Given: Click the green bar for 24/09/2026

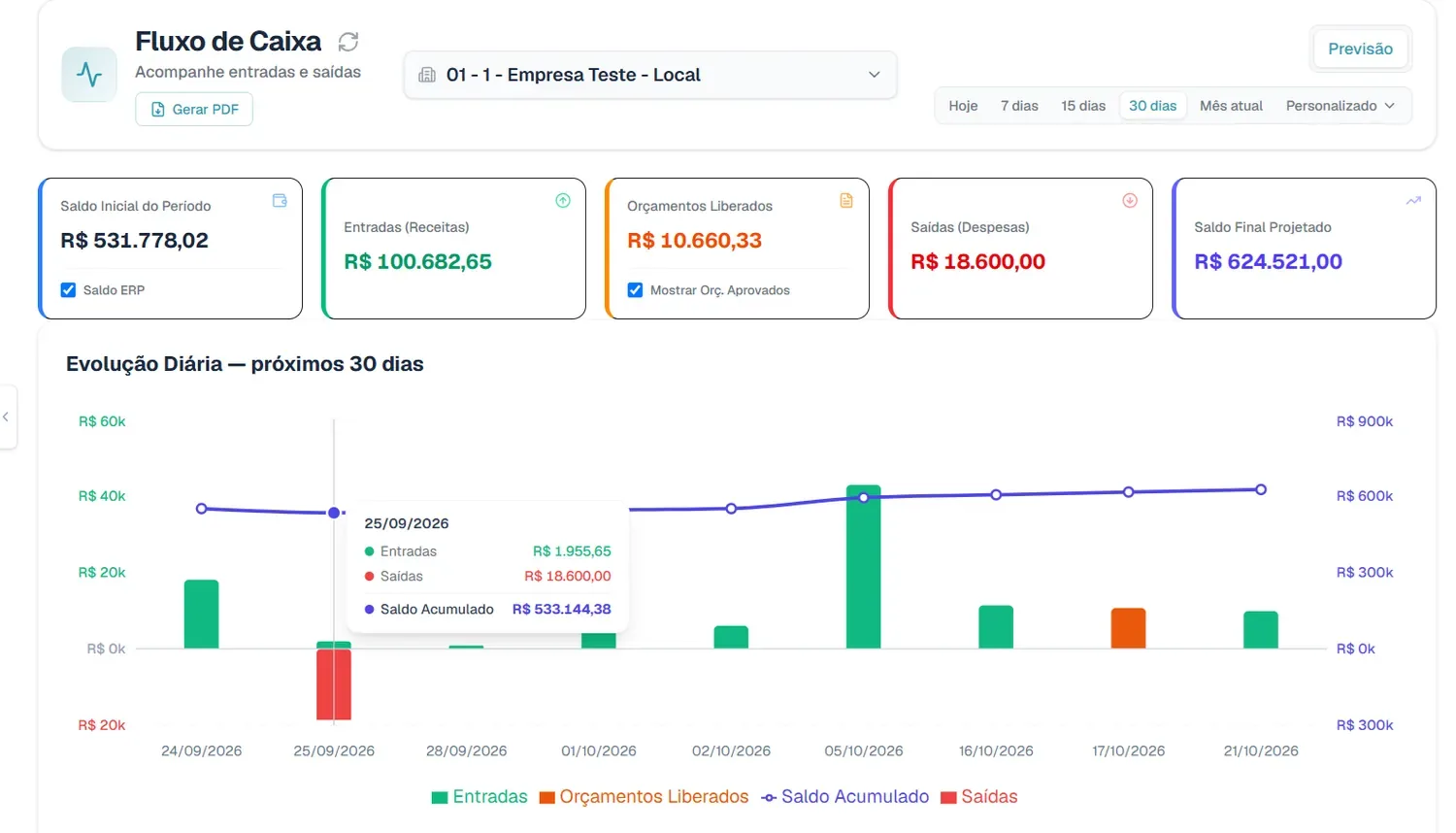Looking at the screenshot, I should pos(202,615).
